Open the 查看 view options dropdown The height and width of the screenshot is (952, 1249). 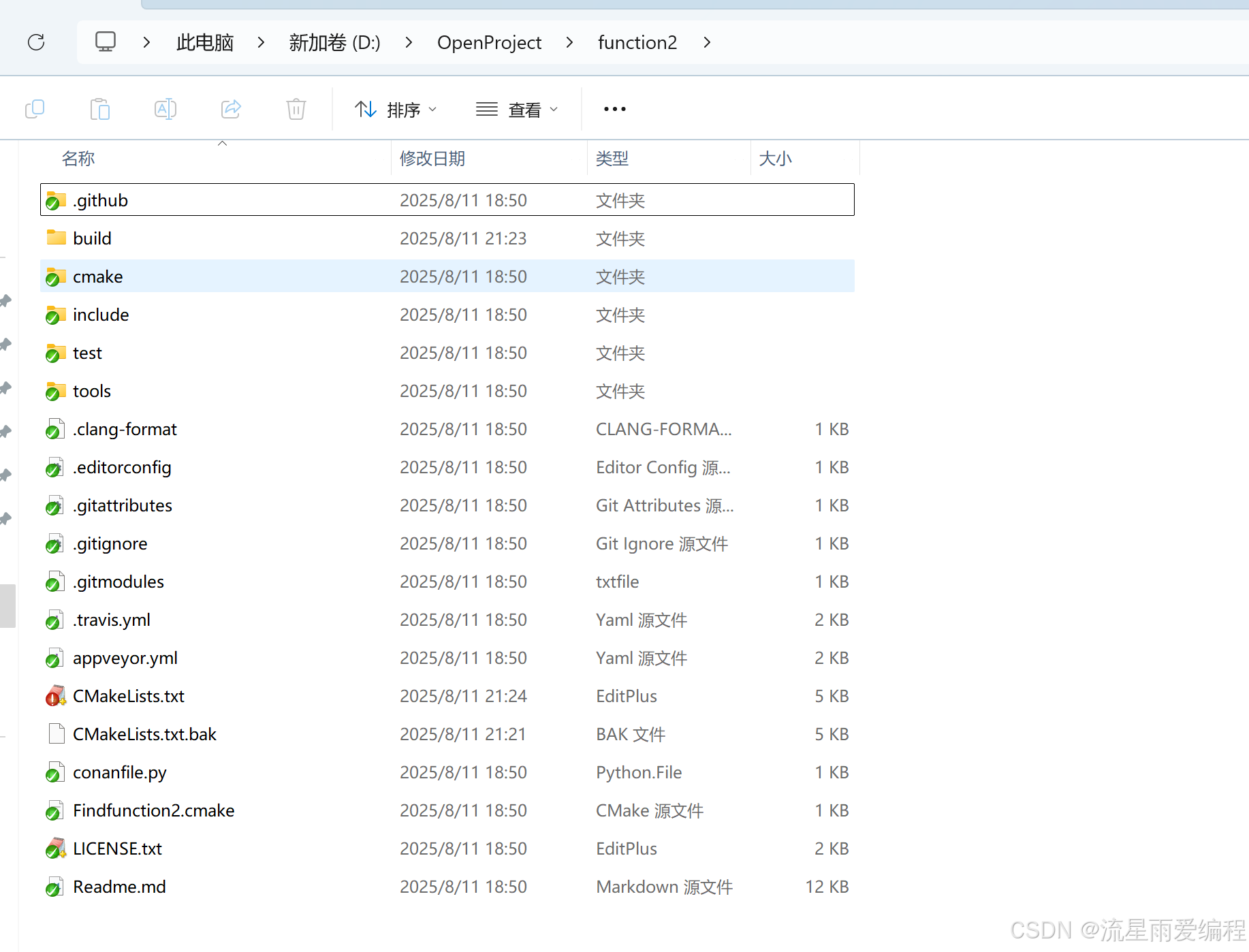coord(518,109)
